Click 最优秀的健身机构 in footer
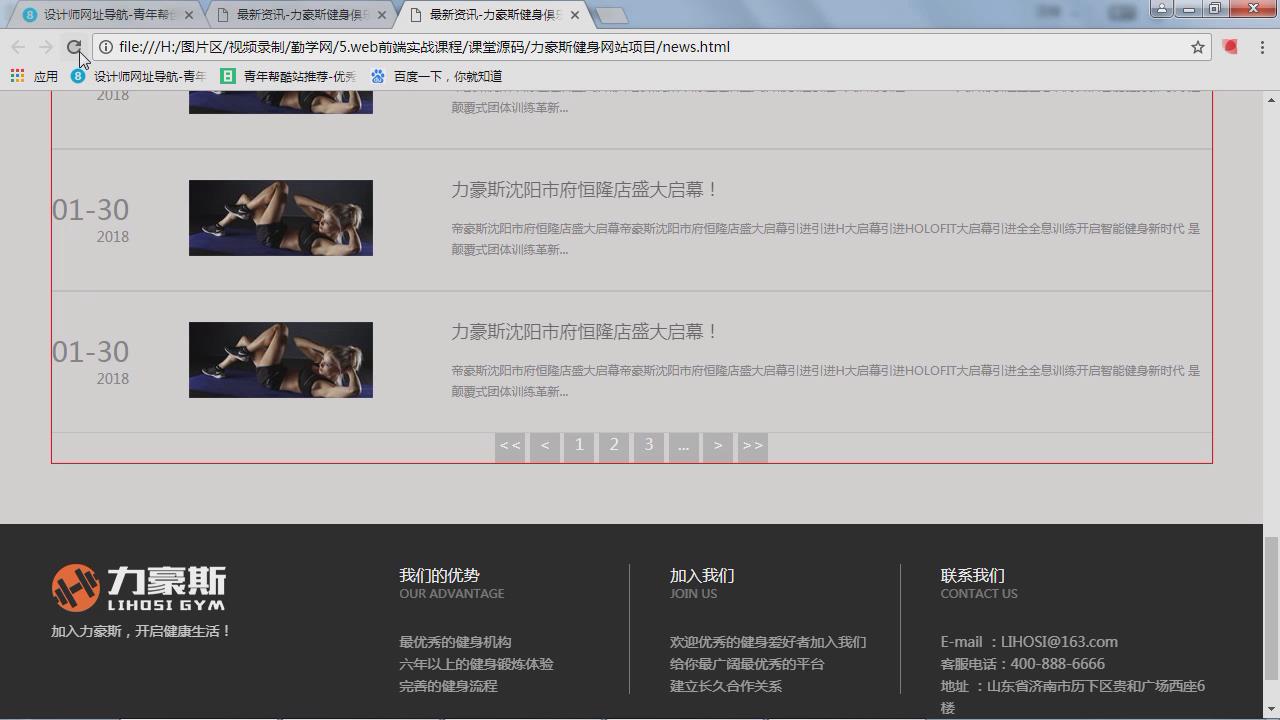This screenshot has height=720, width=1280. (455, 642)
